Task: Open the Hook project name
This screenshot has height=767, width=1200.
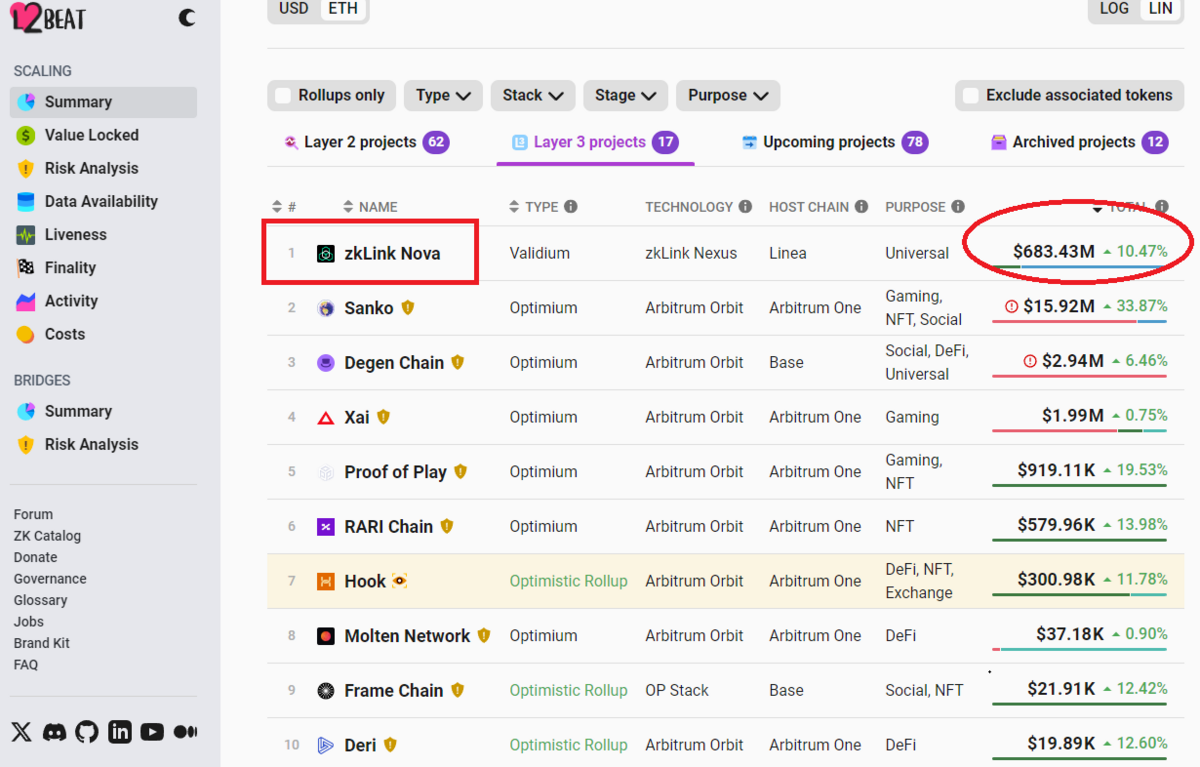Action: [x=365, y=581]
